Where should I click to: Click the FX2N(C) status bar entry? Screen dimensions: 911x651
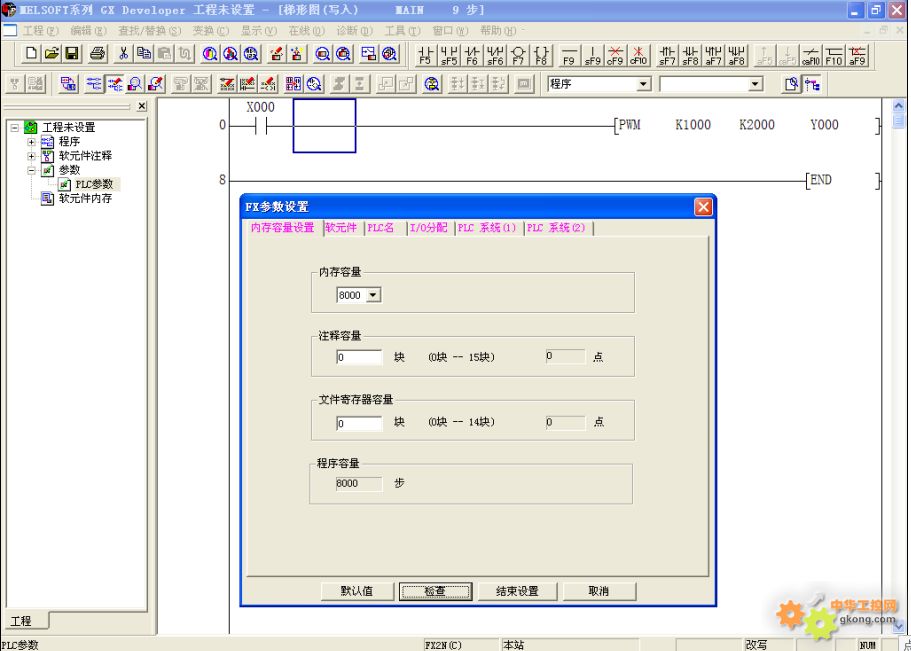point(443,645)
